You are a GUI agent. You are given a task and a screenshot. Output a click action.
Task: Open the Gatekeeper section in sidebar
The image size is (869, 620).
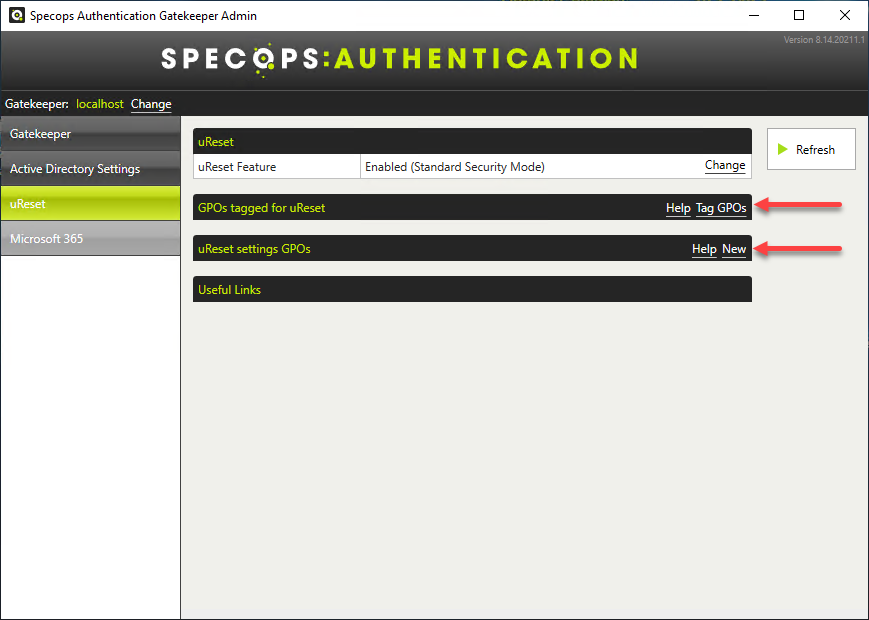(x=90, y=134)
